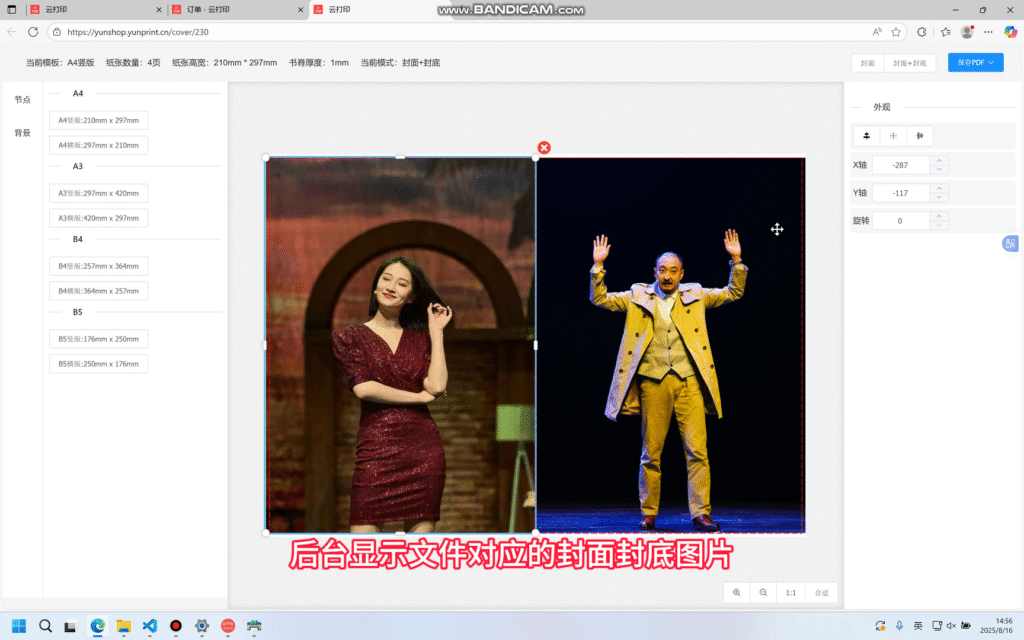Open the 保存PDF dropdown button
The width and height of the screenshot is (1024, 640).
[976, 63]
